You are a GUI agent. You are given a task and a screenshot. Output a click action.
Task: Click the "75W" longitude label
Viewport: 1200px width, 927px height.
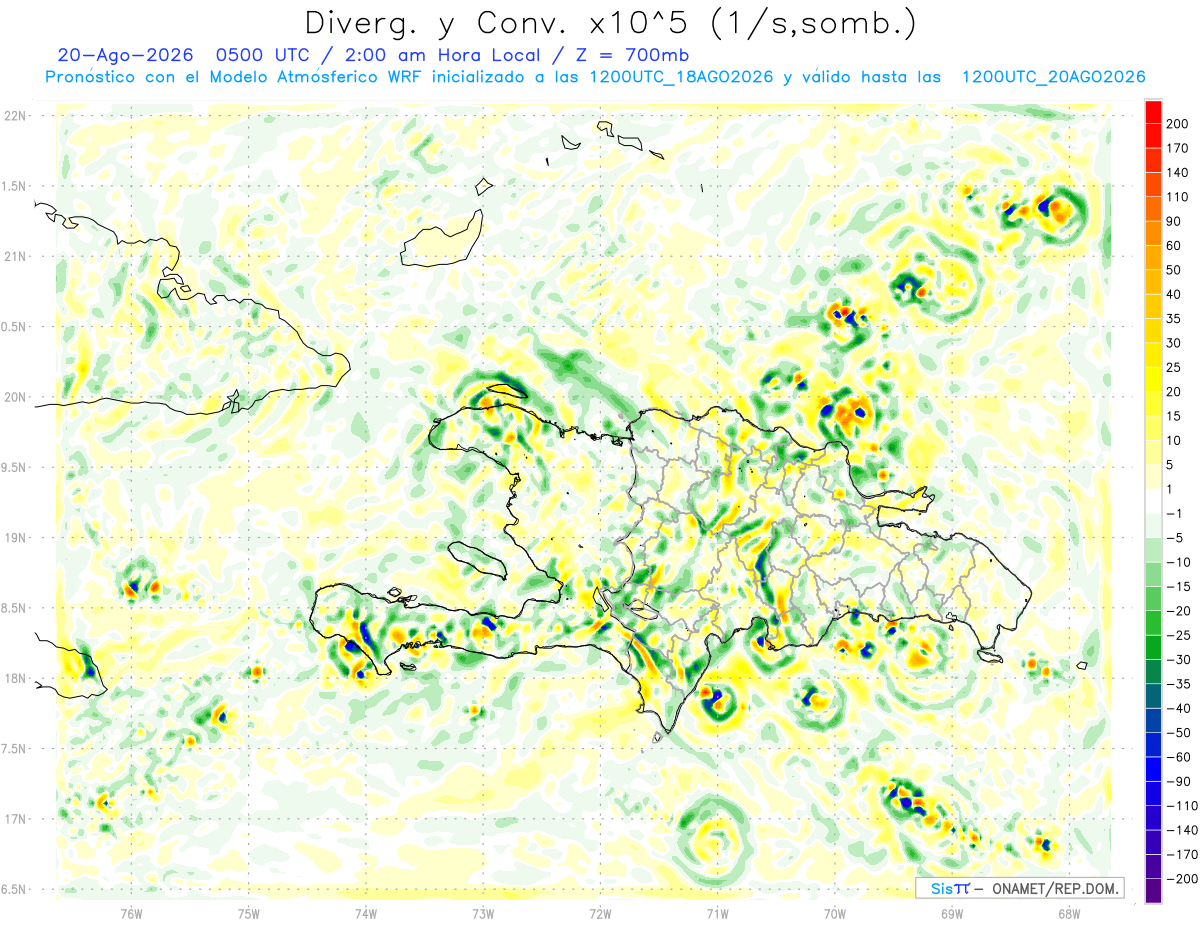coord(249,914)
